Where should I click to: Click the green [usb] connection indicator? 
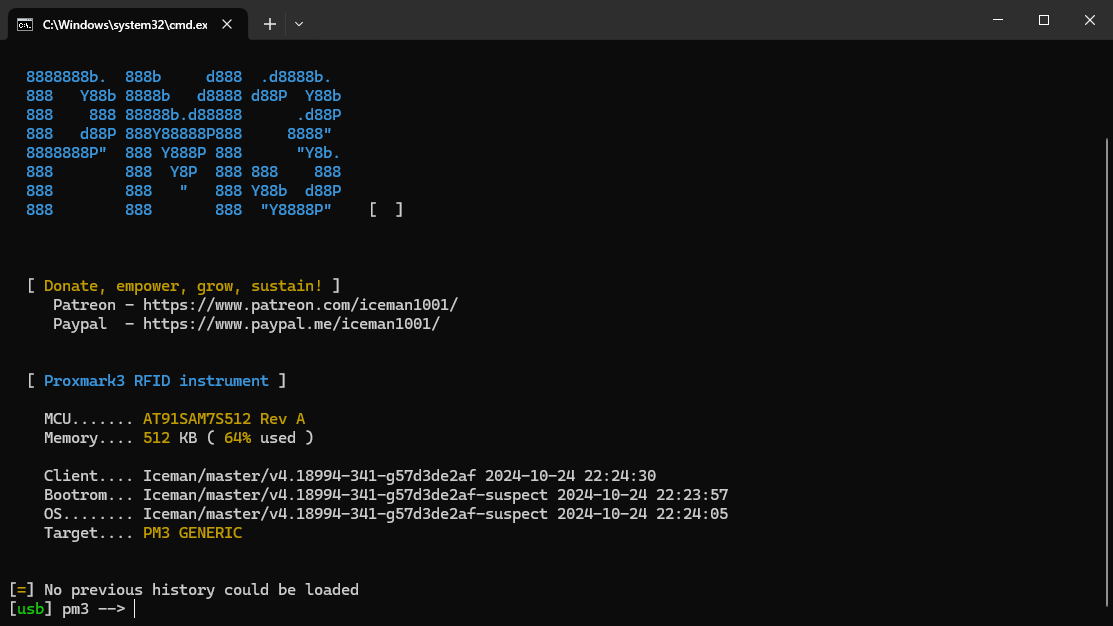tap(31, 609)
